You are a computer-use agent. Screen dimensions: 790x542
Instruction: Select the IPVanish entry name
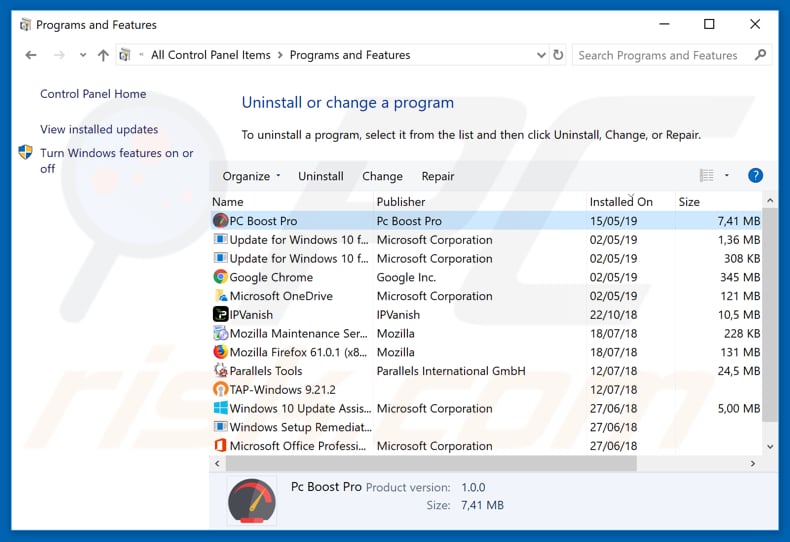pos(251,315)
